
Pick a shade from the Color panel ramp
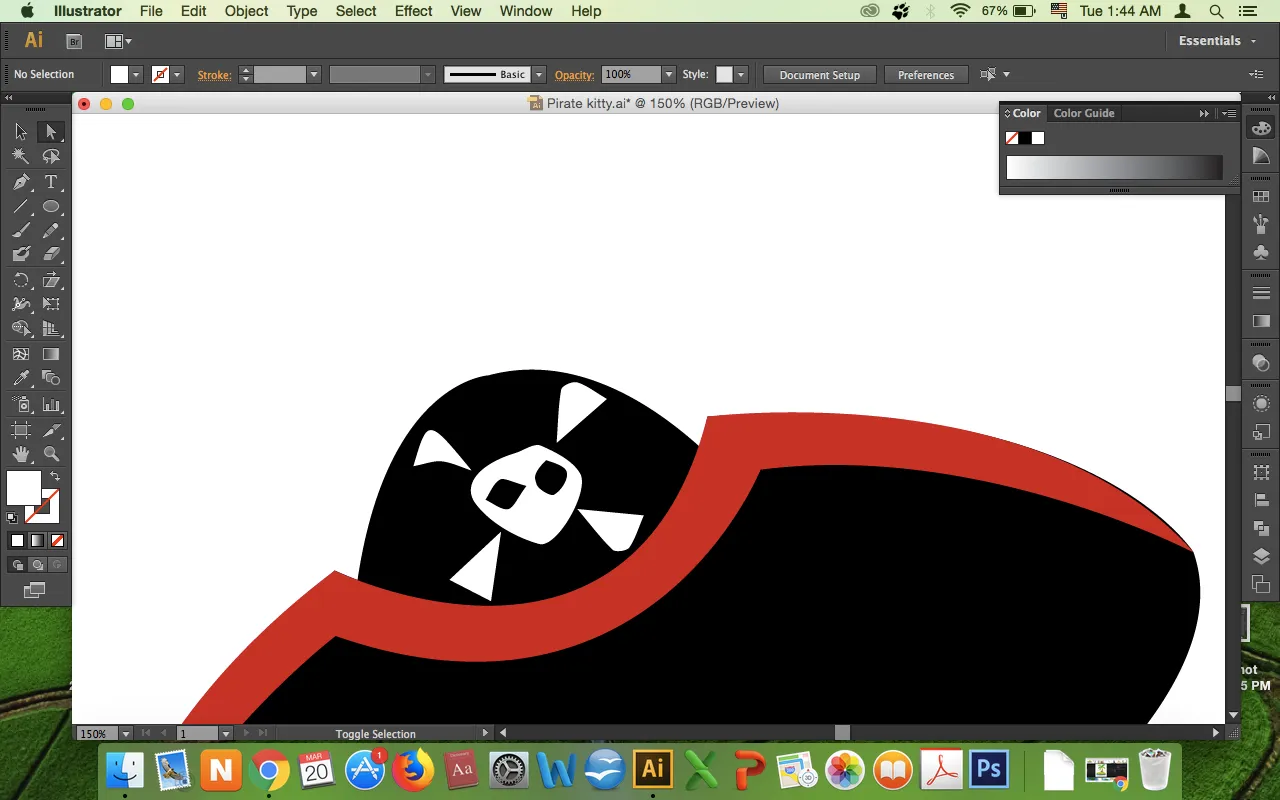(x=1114, y=167)
